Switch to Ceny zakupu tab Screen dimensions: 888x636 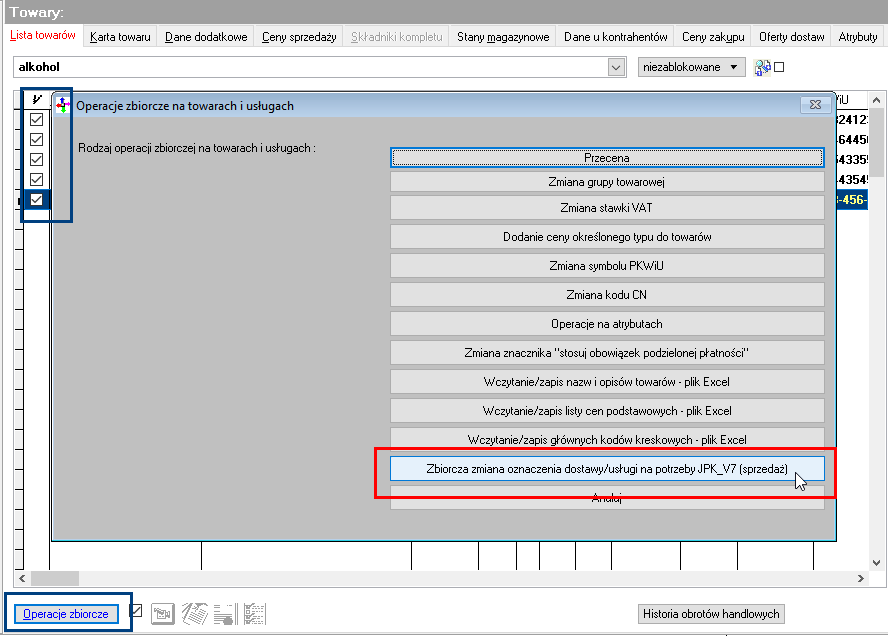tap(713, 37)
